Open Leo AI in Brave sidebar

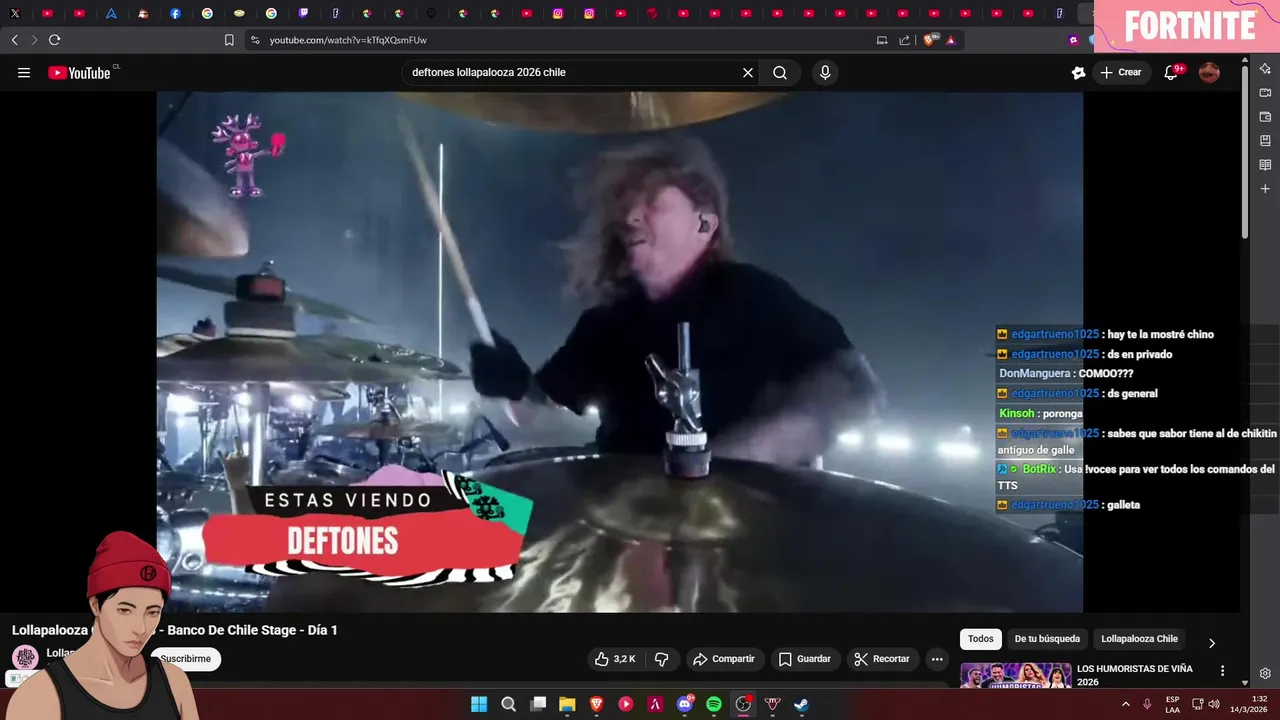[1265, 68]
